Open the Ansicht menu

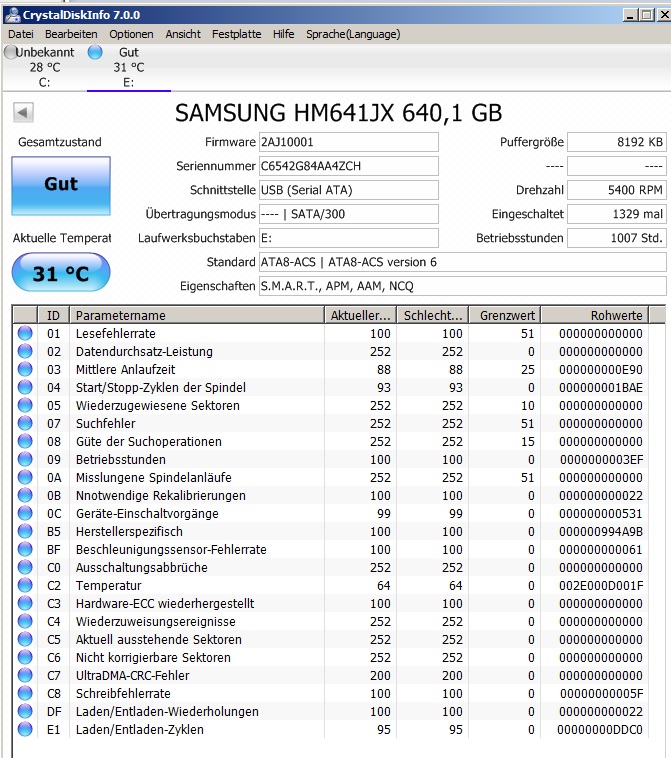click(183, 34)
